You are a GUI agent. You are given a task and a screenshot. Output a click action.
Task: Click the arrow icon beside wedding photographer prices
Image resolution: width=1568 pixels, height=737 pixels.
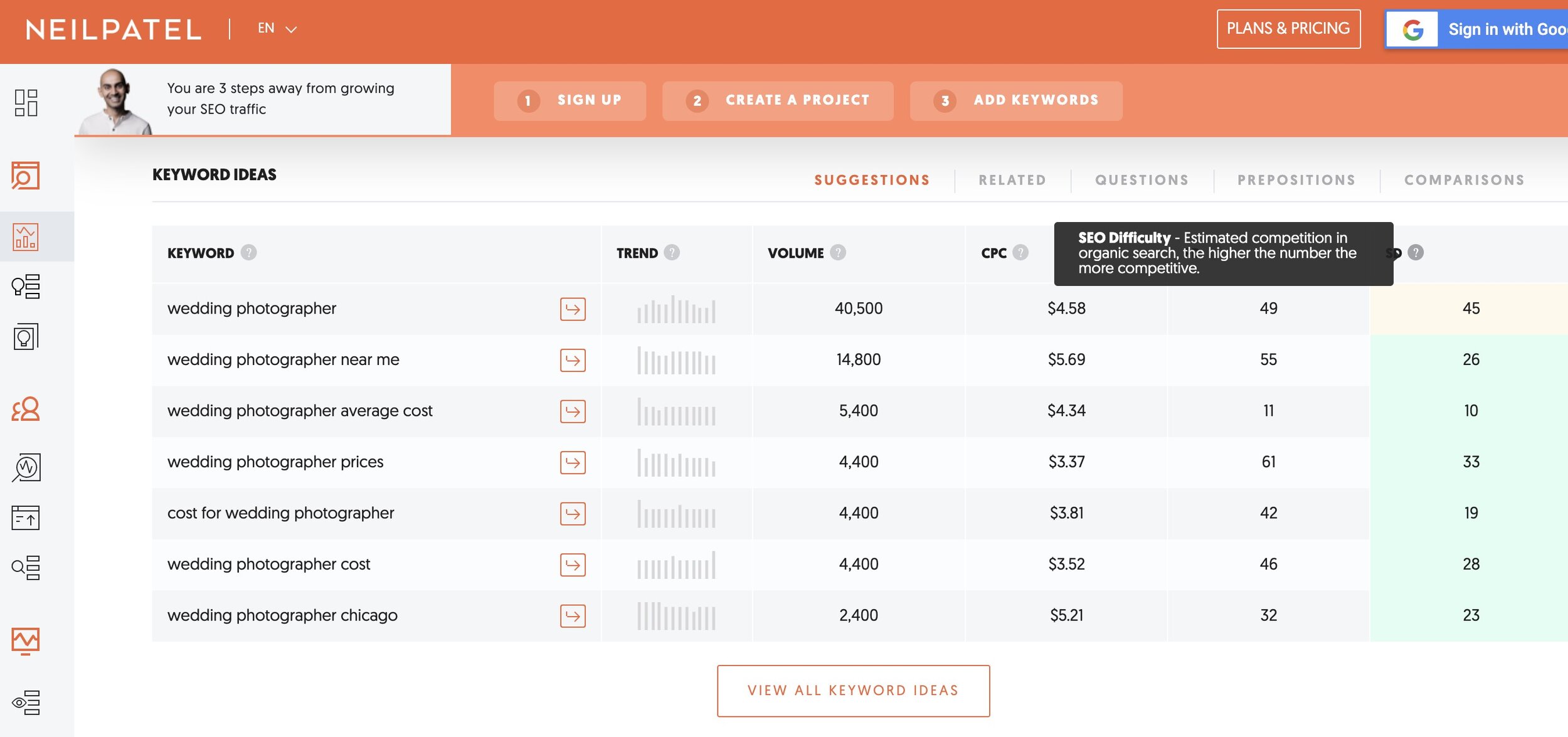(x=572, y=462)
